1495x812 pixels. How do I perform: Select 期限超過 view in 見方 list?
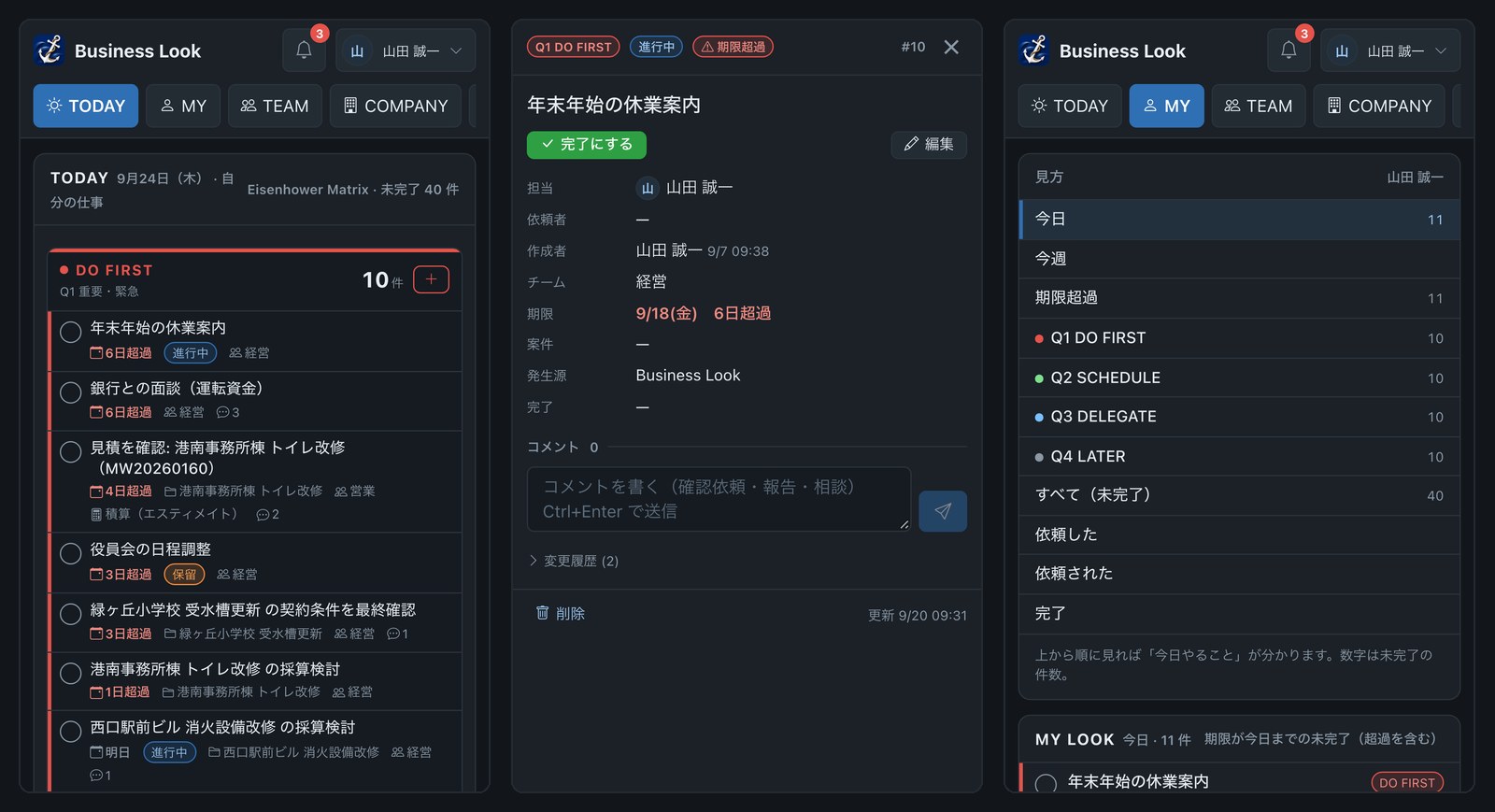[1239, 298]
